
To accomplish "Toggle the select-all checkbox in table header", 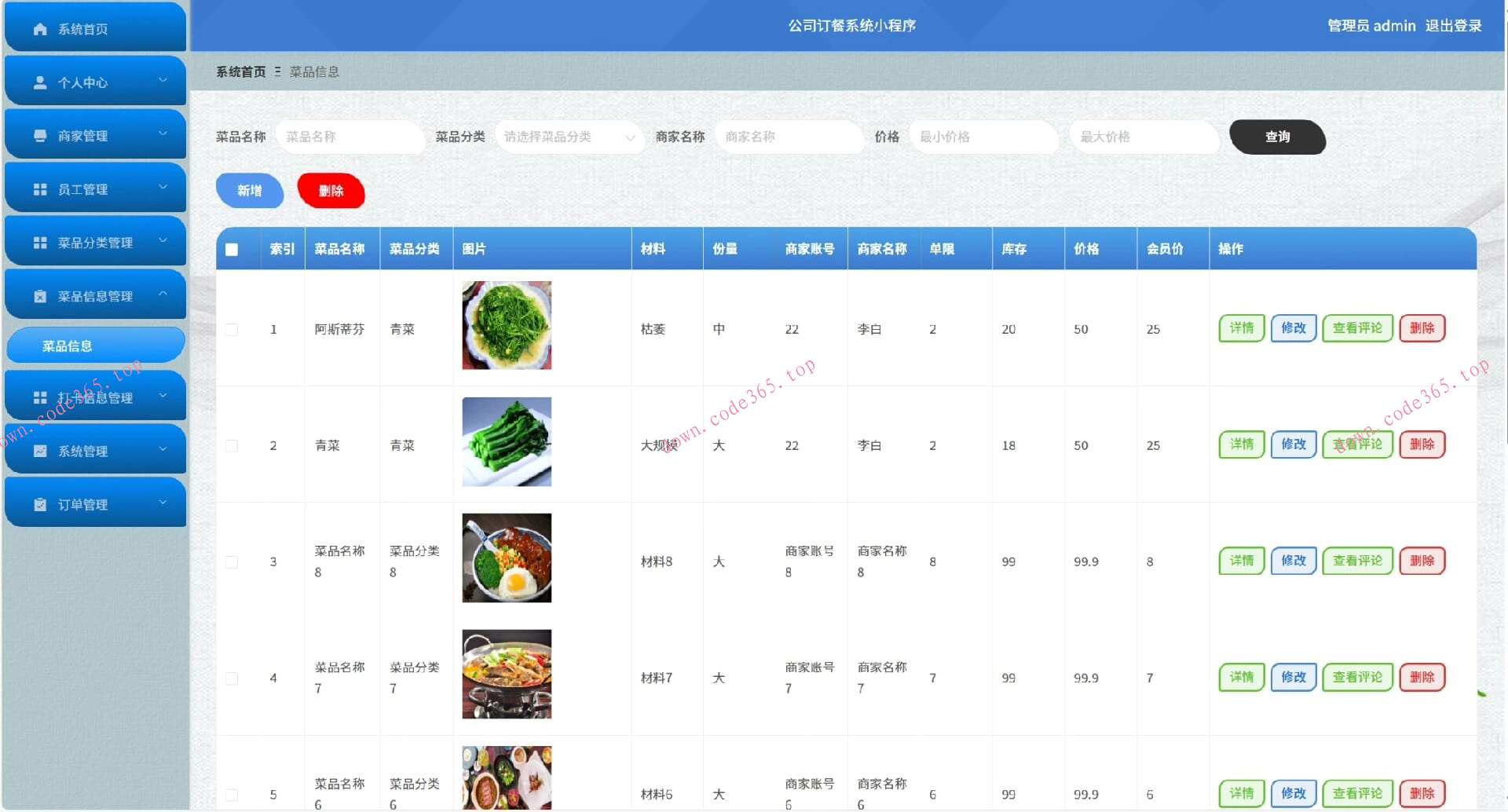I will [x=231, y=249].
